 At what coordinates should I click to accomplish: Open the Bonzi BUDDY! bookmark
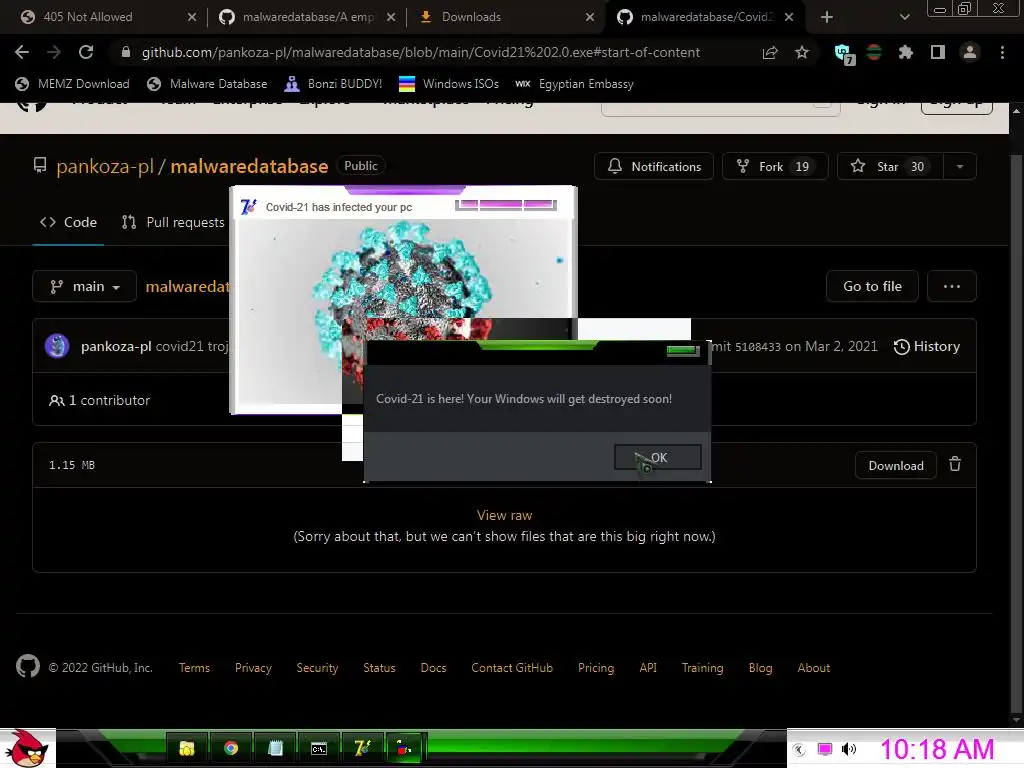click(x=334, y=84)
